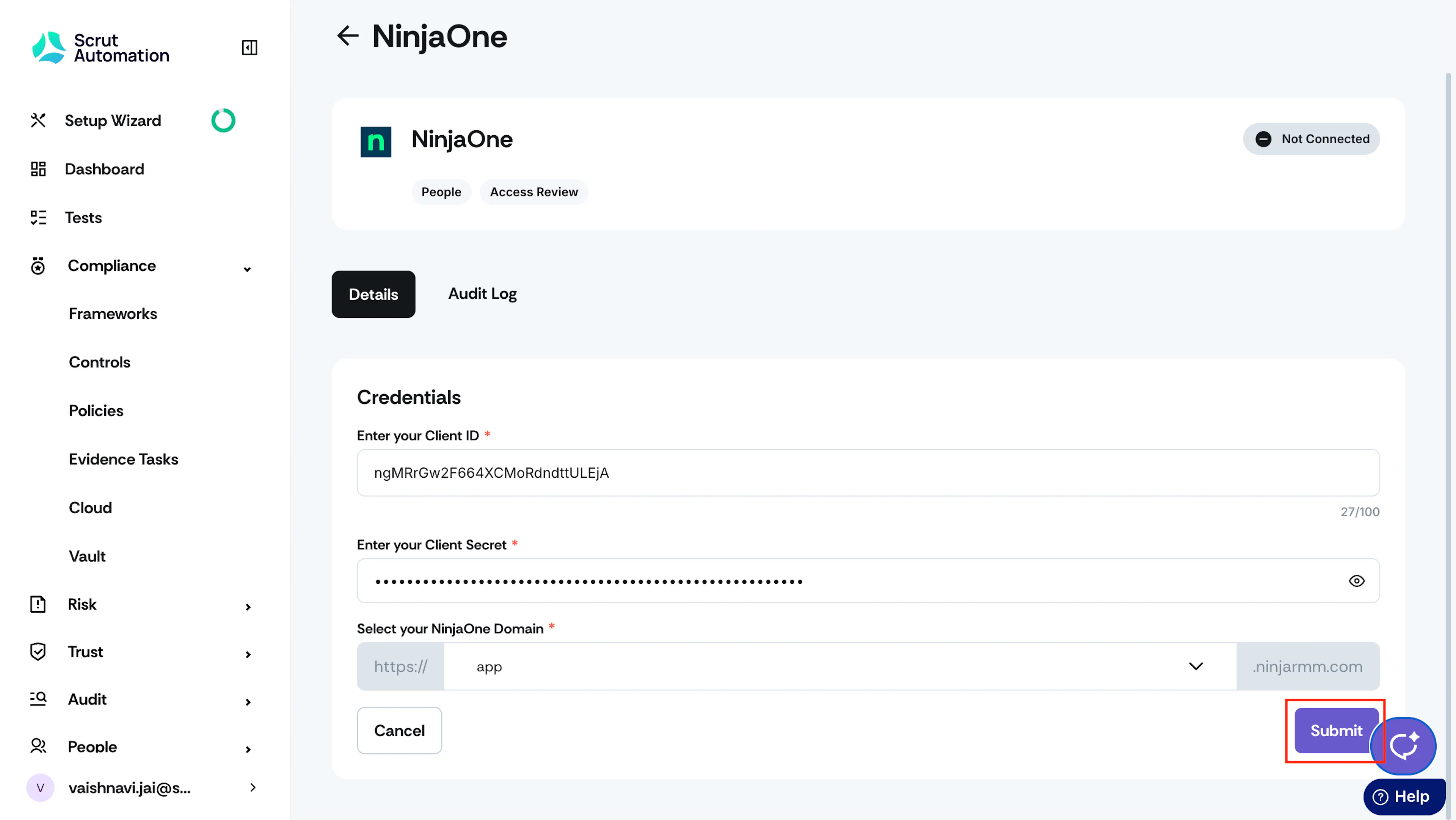Cancel the credentials form
The height and width of the screenshot is (820, 1456).
399,731
